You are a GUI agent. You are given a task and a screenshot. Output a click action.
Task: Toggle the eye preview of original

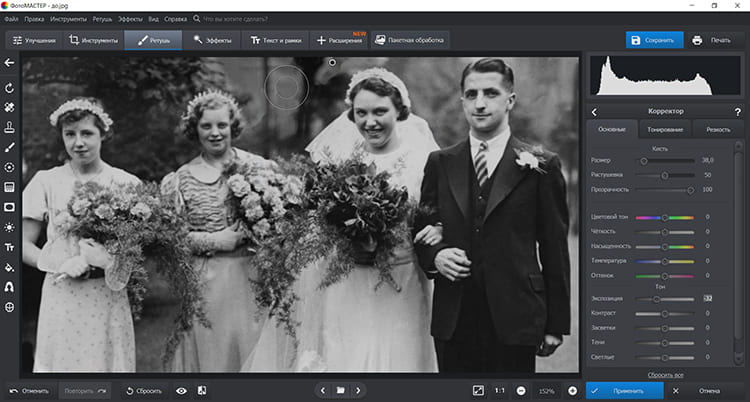(181, 390)
